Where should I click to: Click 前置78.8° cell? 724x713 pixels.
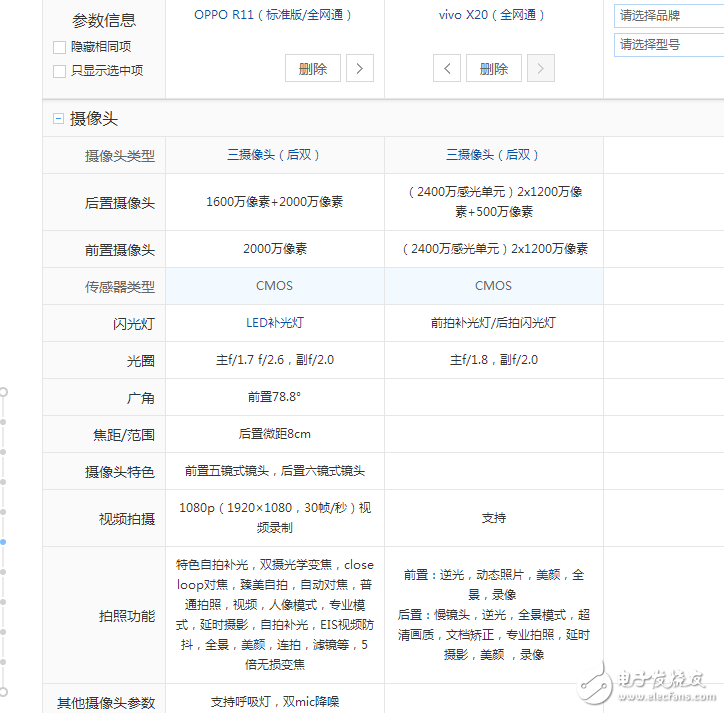275,397
